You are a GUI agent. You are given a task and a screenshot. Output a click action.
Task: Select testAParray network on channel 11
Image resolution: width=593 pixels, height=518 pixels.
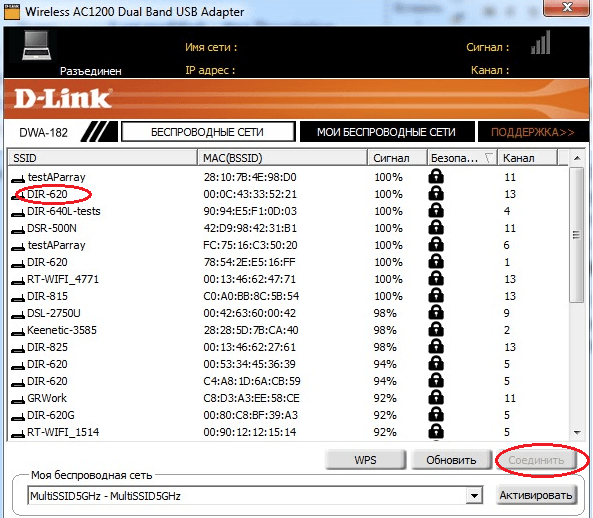click(x=287, y=177)
